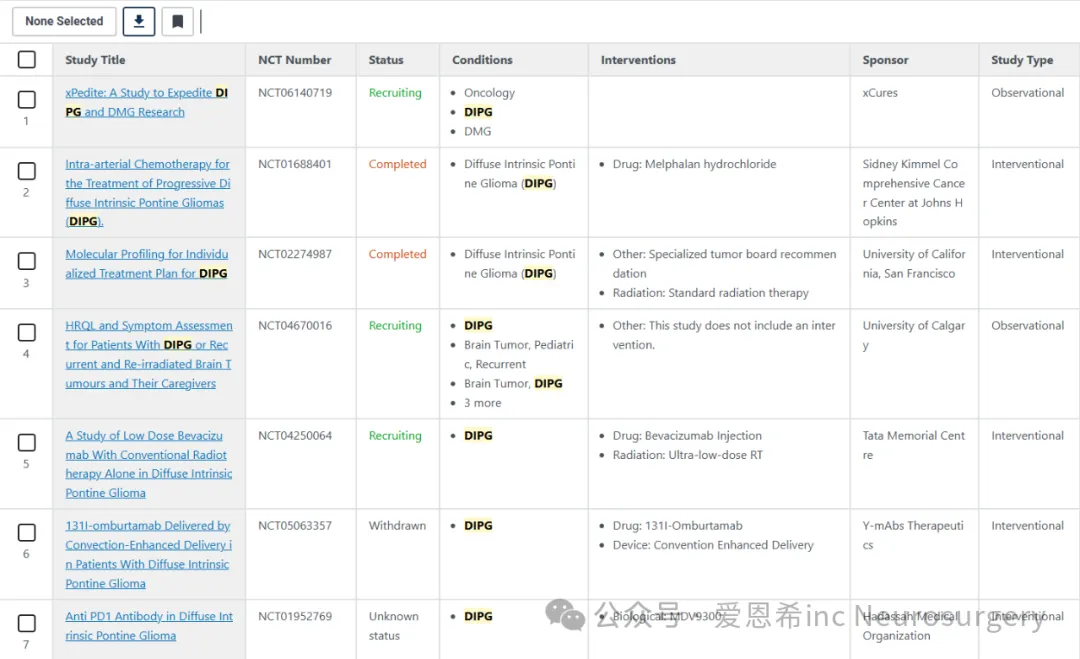Click the Study Title column header

click(95, 60)
